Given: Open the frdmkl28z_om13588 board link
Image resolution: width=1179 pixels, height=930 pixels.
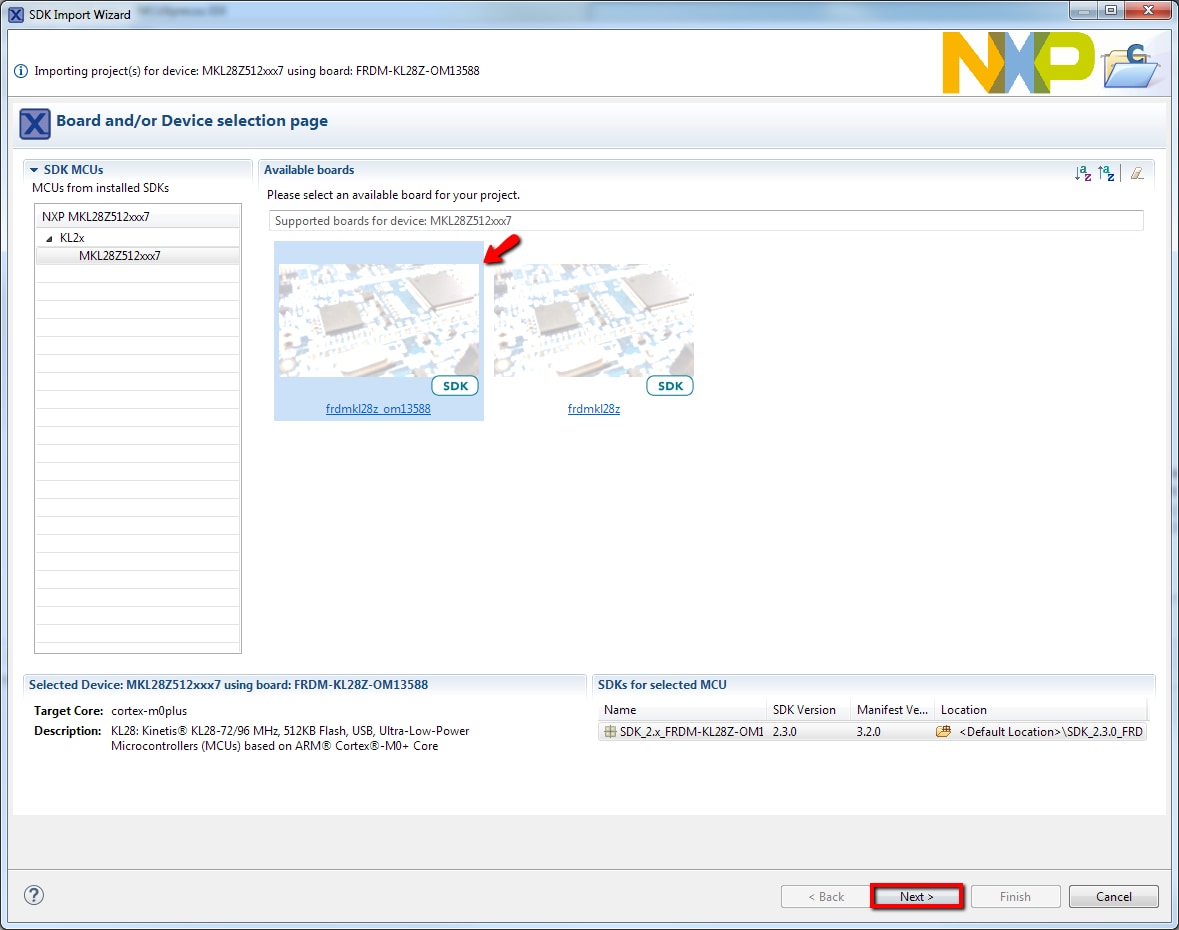Looking at the screenshot, I should (x=378, y=409).
